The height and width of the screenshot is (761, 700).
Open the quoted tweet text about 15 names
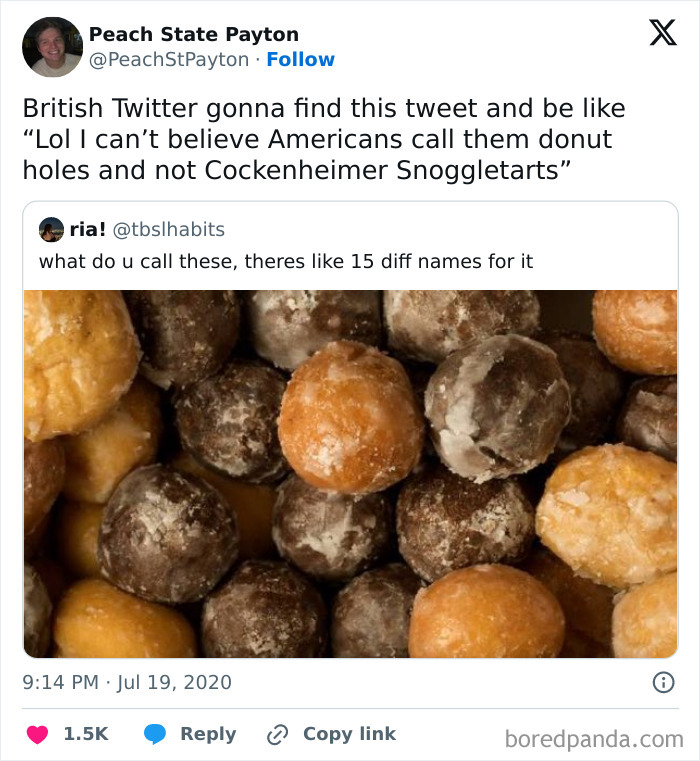point(286,262)
